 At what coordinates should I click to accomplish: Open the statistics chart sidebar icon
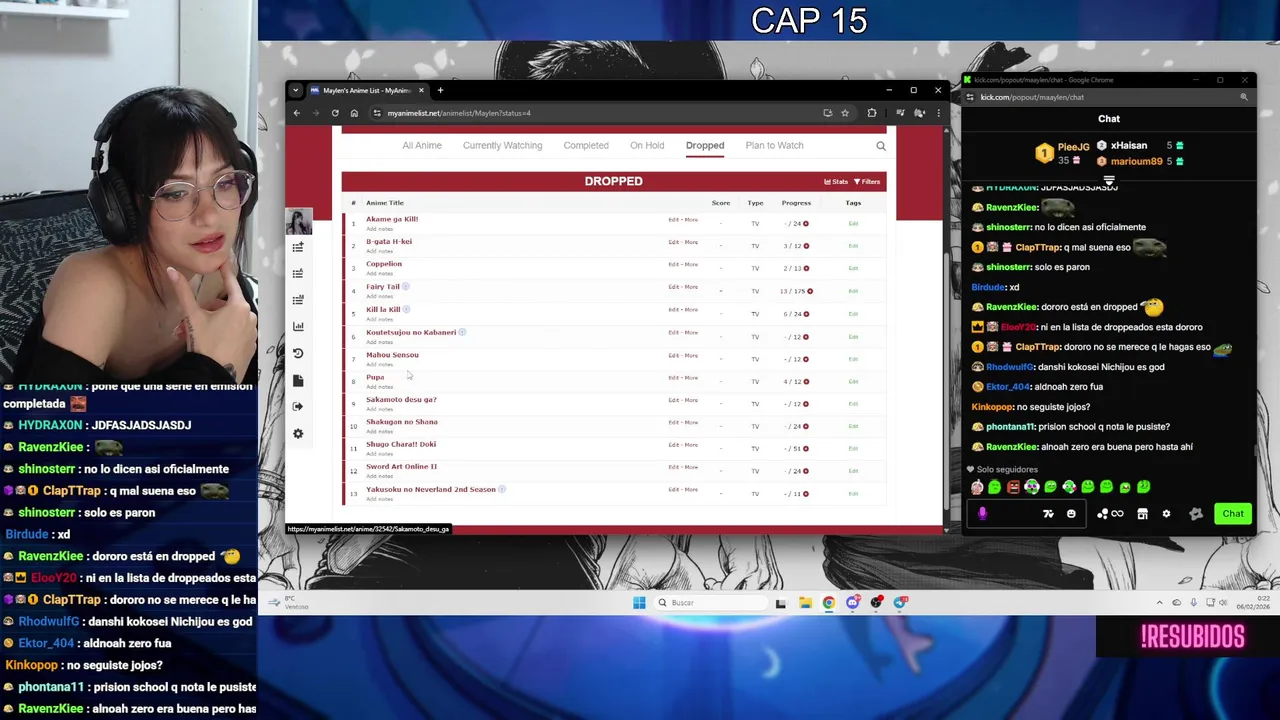coord(298,326)
